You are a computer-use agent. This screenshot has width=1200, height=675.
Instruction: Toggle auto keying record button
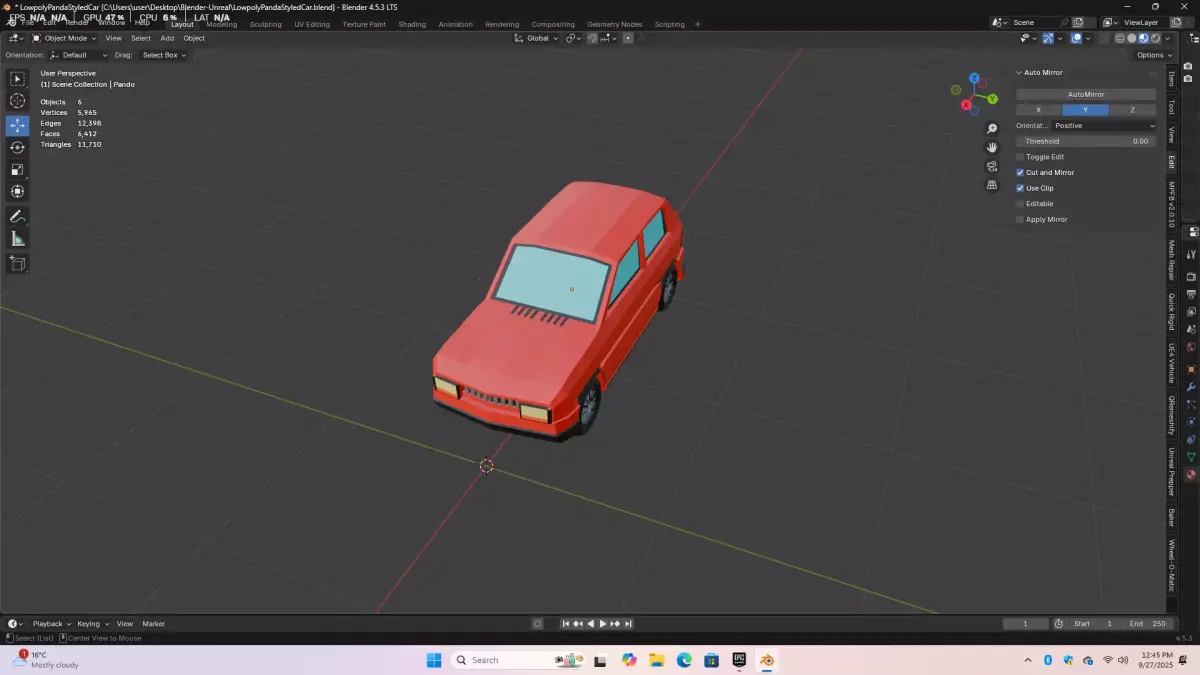coord(537,624)
